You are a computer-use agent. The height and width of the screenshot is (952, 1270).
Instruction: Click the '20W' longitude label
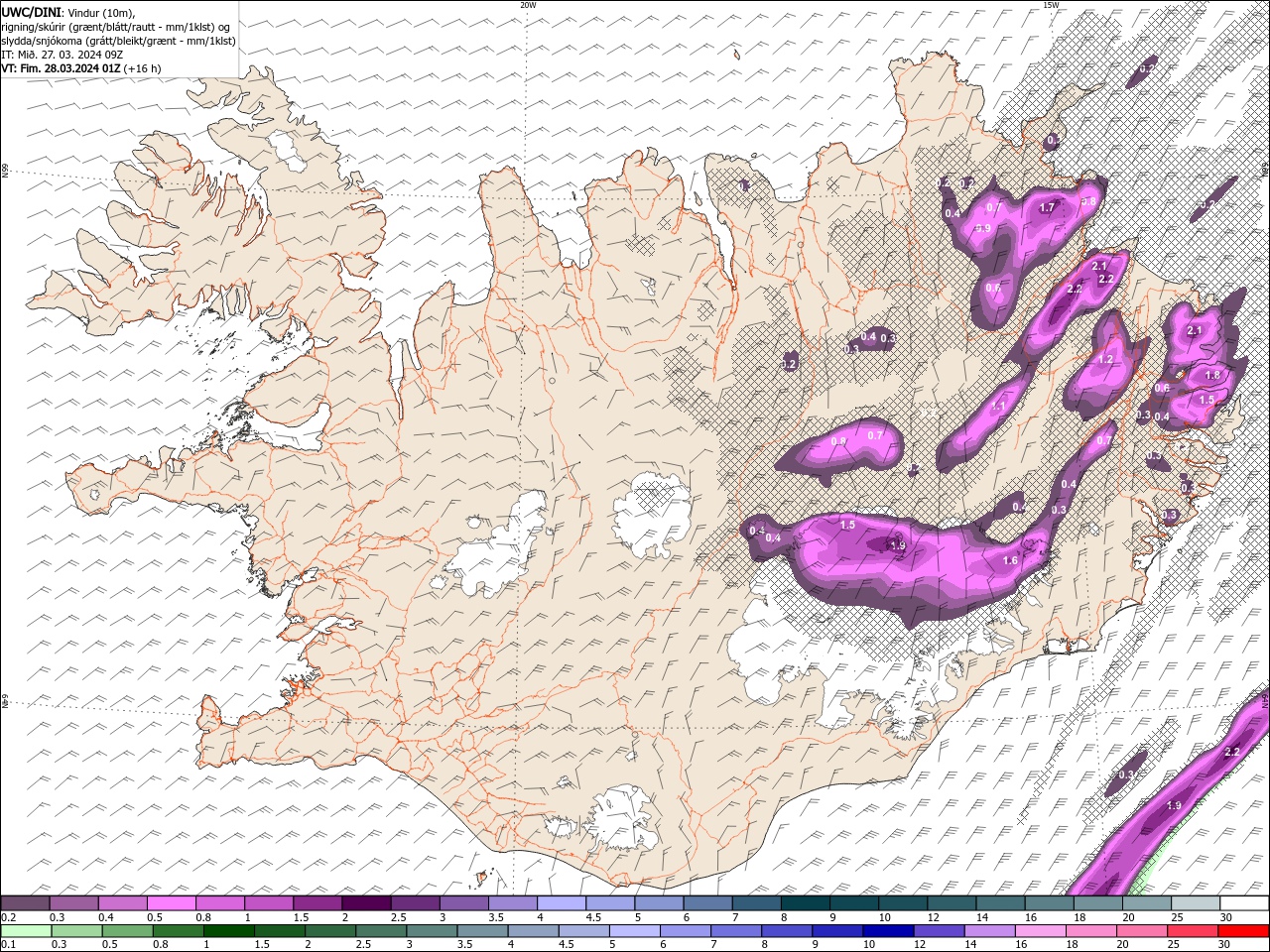[x=528, y=5]
